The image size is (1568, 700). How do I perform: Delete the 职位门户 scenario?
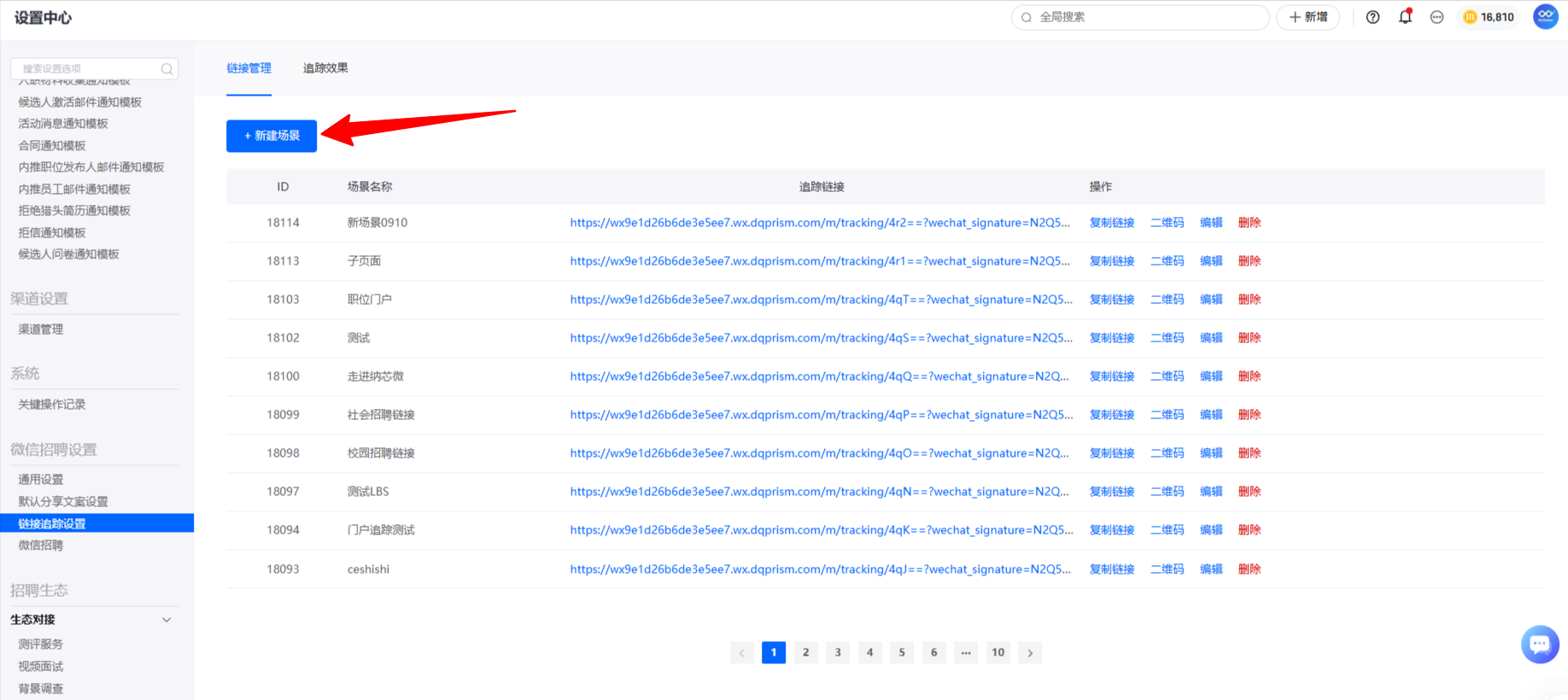1249,300
